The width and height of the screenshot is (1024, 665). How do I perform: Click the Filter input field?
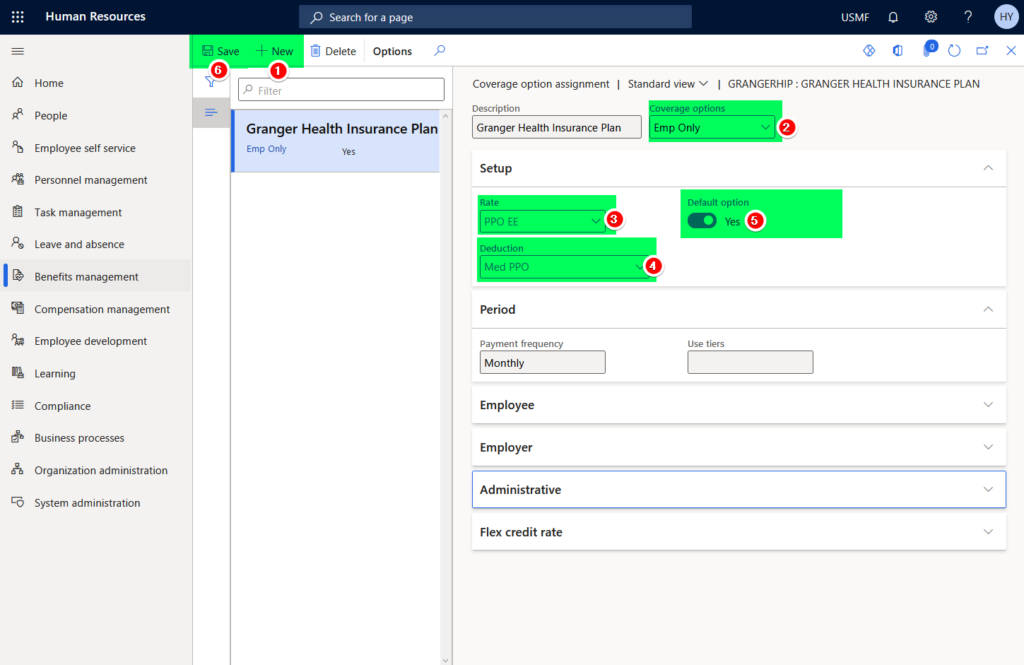click(x=341, y=89)
